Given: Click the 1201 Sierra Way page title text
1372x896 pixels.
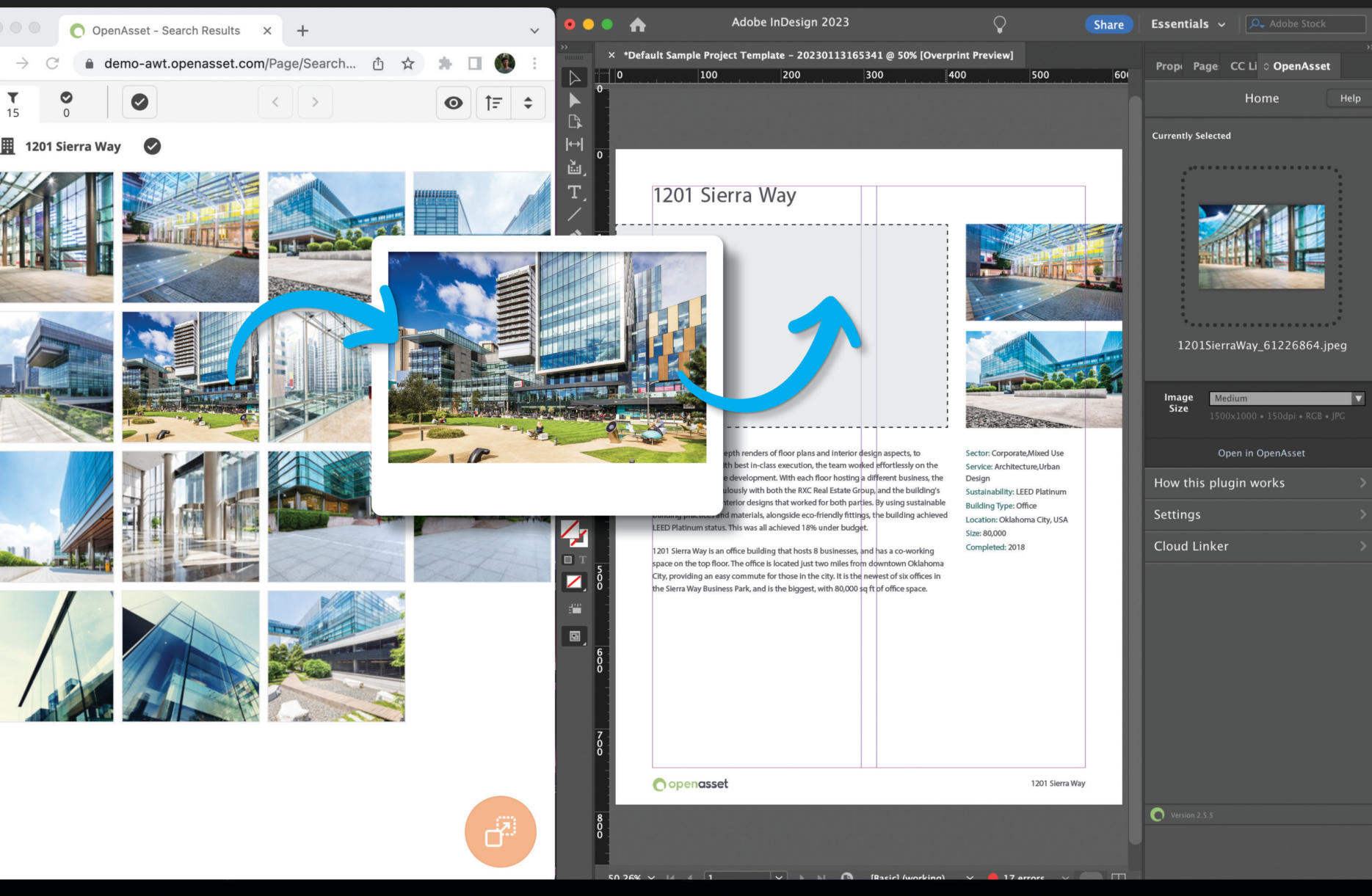Looking at the screenshot, I should coord(724,196).
